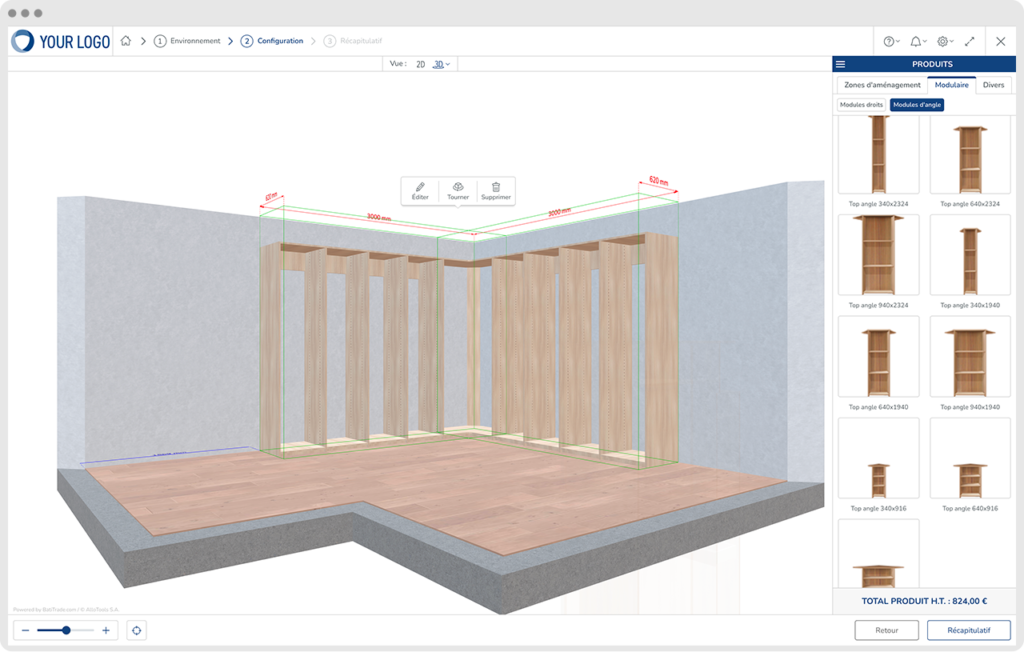
Task: Click the Éditer pencil icon
Action: coord(420,187)
